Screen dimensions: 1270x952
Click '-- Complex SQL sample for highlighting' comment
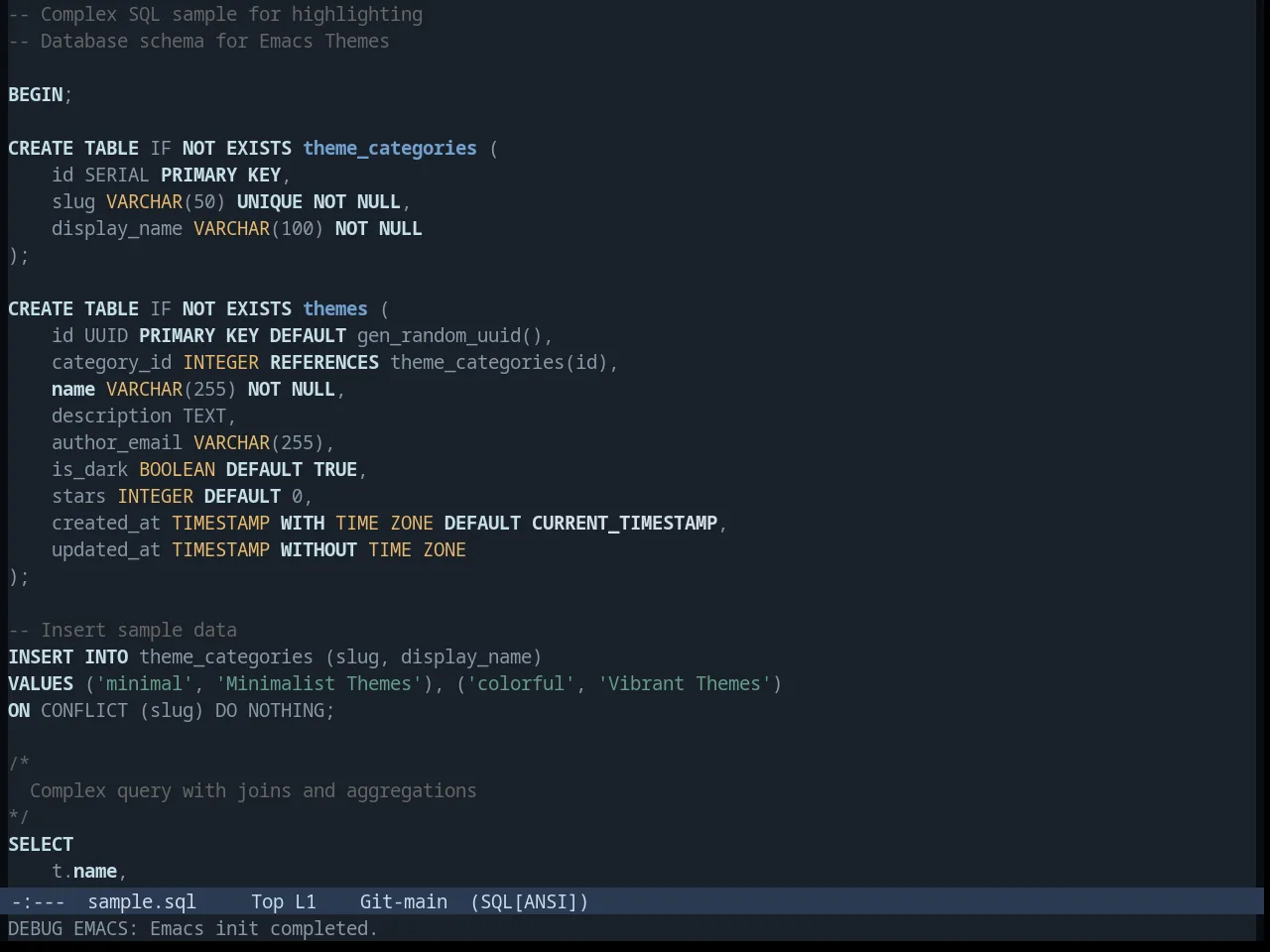(x=215, y=14)
